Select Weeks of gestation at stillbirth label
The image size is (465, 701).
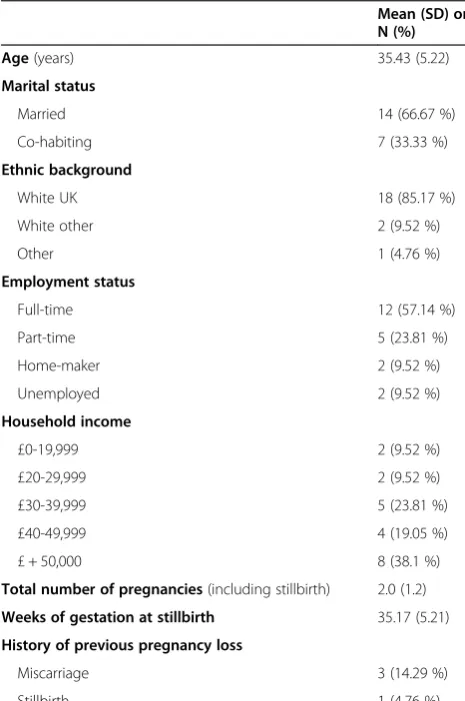point(108,617)
